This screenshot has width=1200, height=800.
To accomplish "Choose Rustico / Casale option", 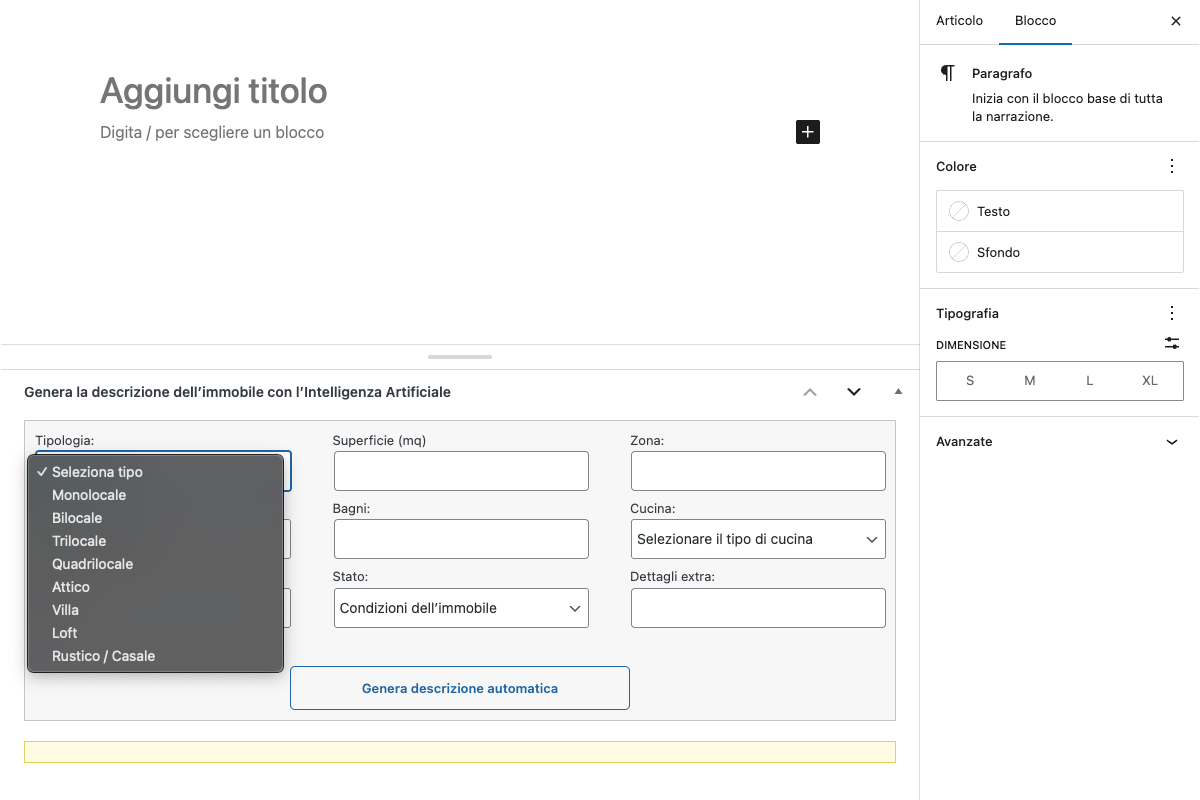I will pyautogui.click(x=155, y=656).
